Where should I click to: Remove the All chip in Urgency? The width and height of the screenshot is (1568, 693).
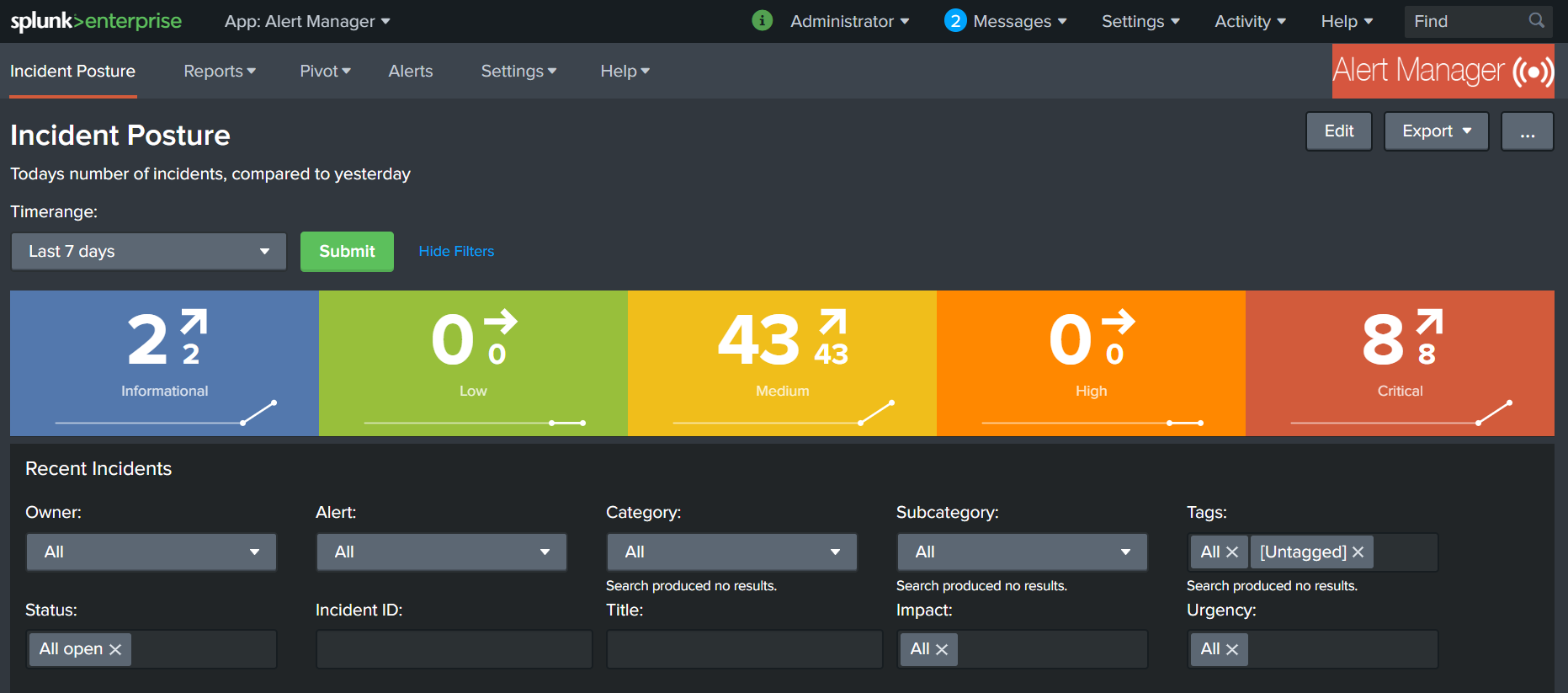(1232, 649)
